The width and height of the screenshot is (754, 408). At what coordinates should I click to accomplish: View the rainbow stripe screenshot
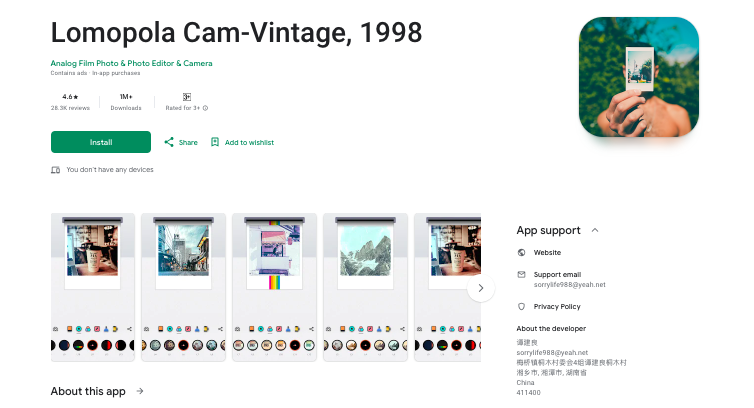click(275, 287)
